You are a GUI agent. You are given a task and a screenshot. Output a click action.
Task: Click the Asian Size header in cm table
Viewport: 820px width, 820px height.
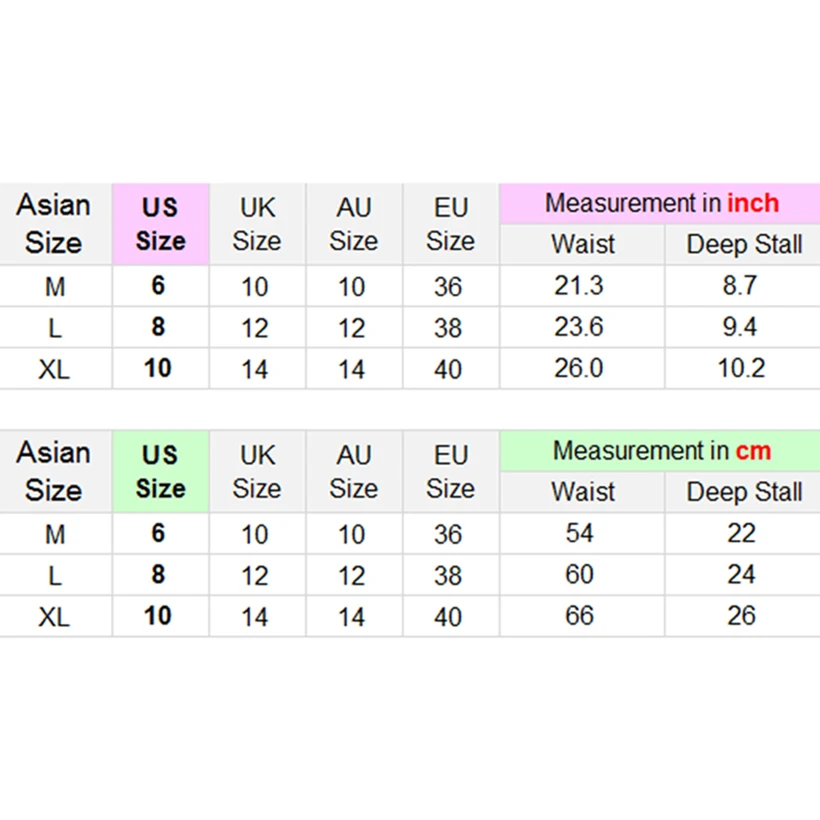click(x=54, y=472)
